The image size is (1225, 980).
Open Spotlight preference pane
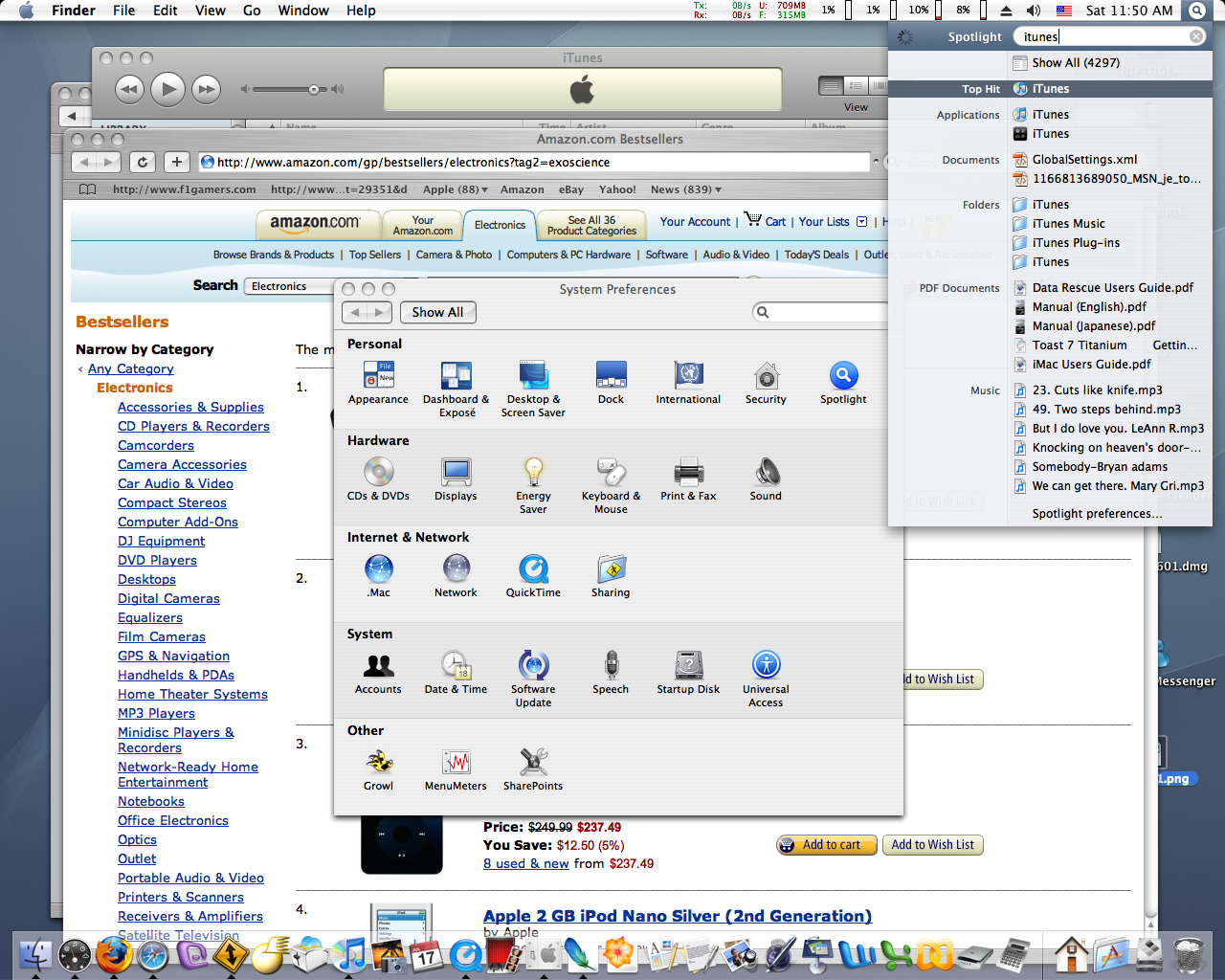[x=843, y=383]
